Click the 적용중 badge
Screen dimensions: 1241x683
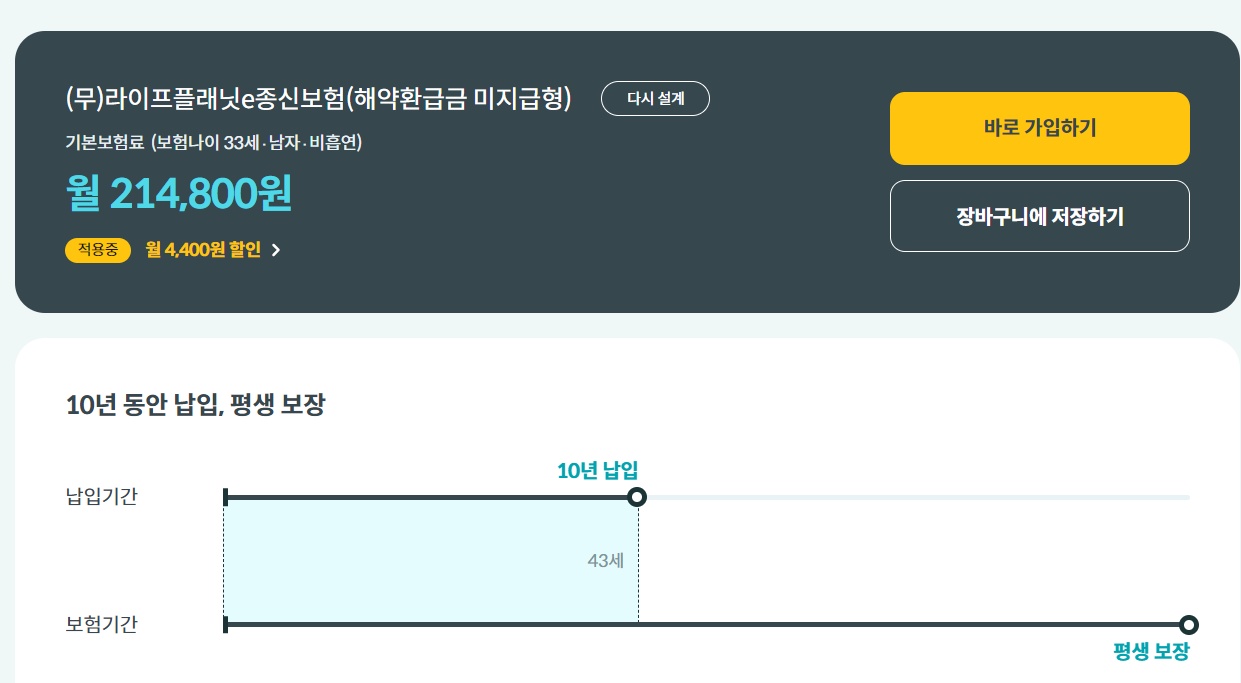97,251
